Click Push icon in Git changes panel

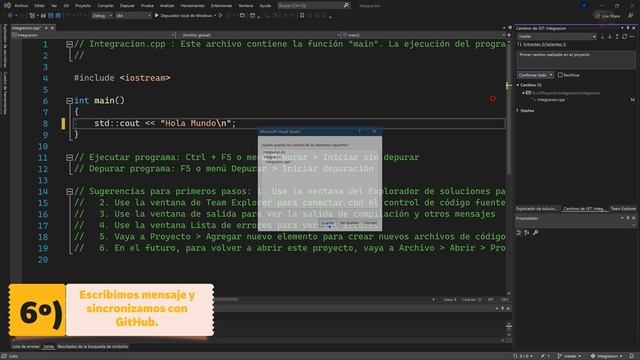coord(617,36)
